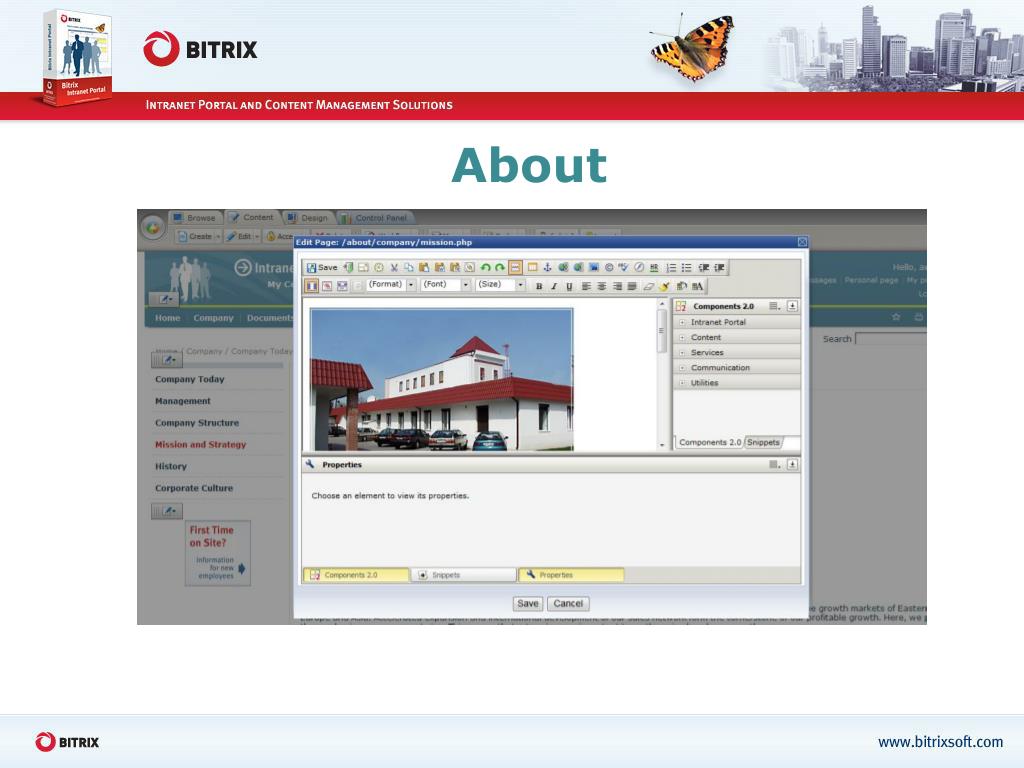Toggle the Snippets taskbar button
This screenshot has height=768, width=1024.
(x=464, y=575)
